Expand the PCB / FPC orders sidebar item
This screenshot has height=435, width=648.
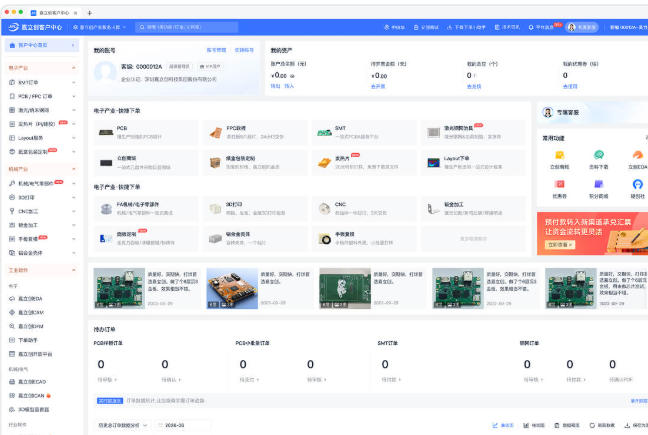click(41, 96)
